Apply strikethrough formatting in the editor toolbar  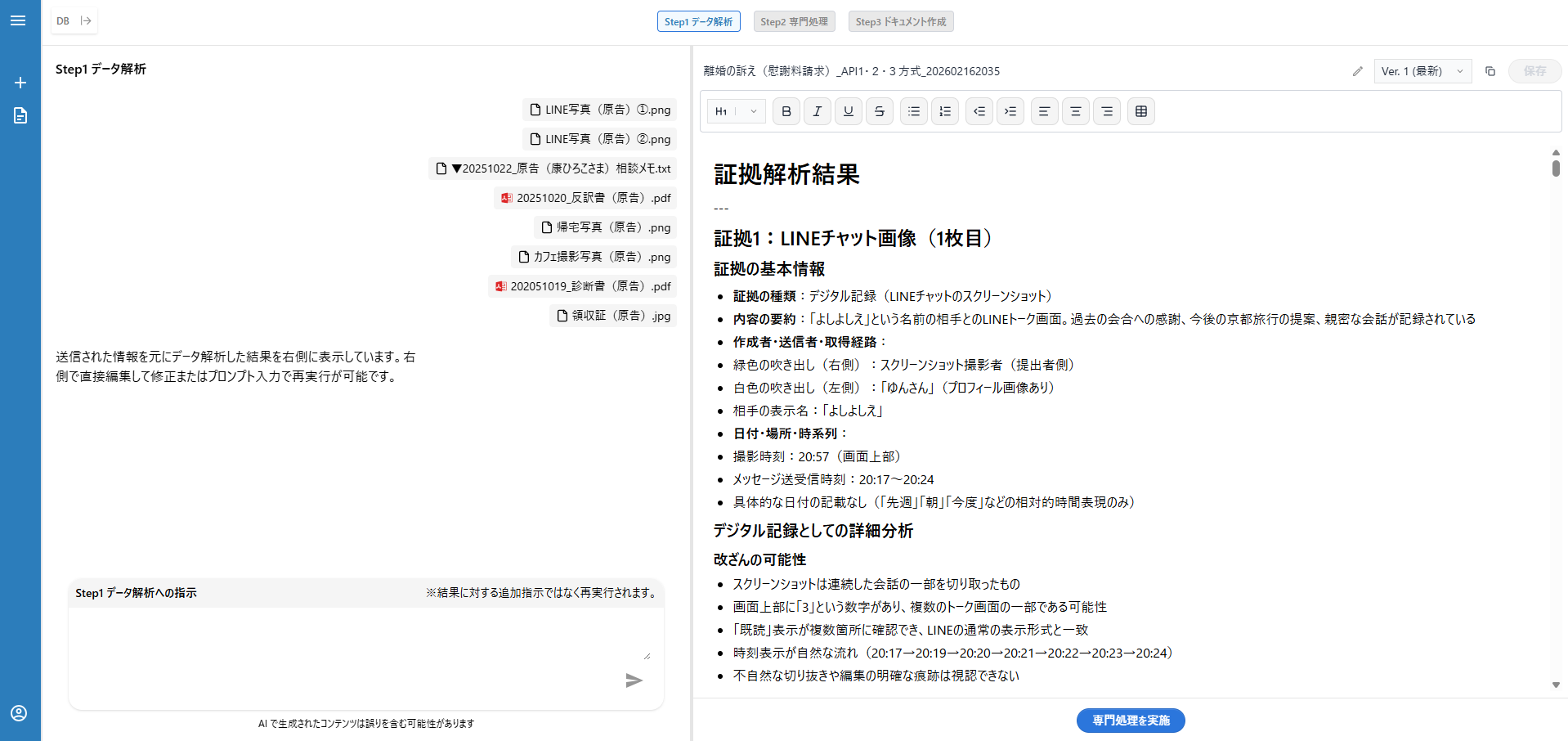(x=879, y=111)
